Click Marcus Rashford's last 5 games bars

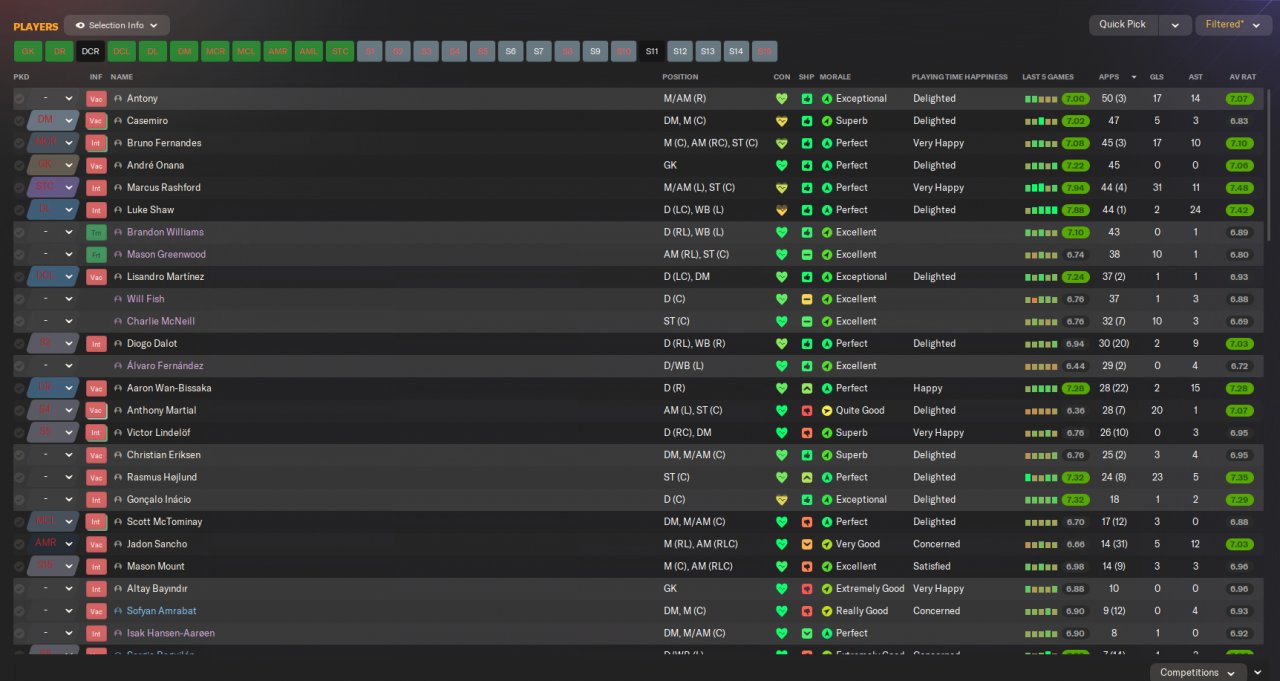click(1040, 188)
